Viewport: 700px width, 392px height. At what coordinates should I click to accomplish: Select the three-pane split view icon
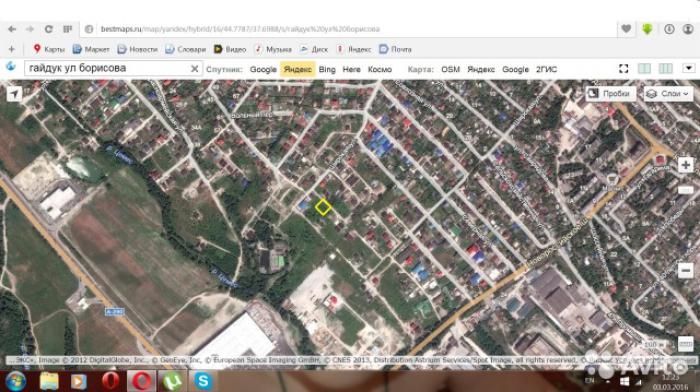coord(666,68)
